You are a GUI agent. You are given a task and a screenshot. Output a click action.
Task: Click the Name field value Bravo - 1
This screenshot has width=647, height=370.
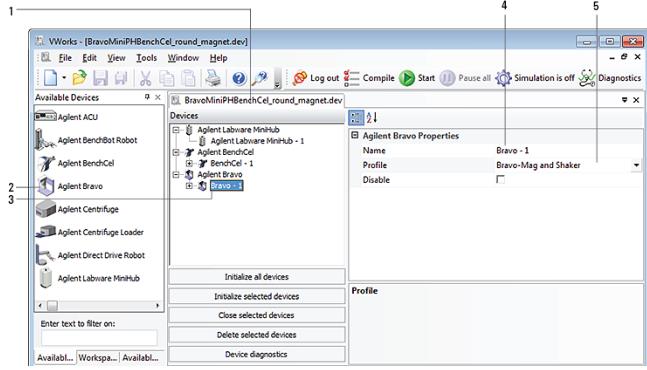click(x=512, y=150)
